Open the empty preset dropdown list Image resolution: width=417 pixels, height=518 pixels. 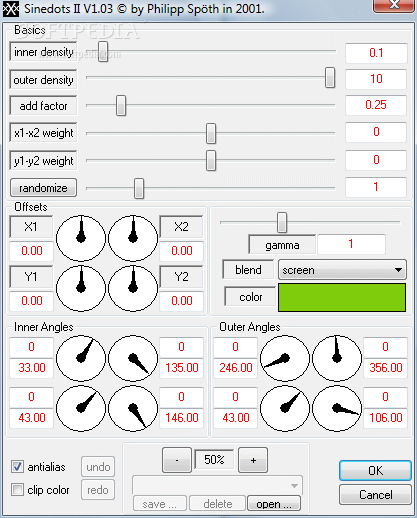217,486
